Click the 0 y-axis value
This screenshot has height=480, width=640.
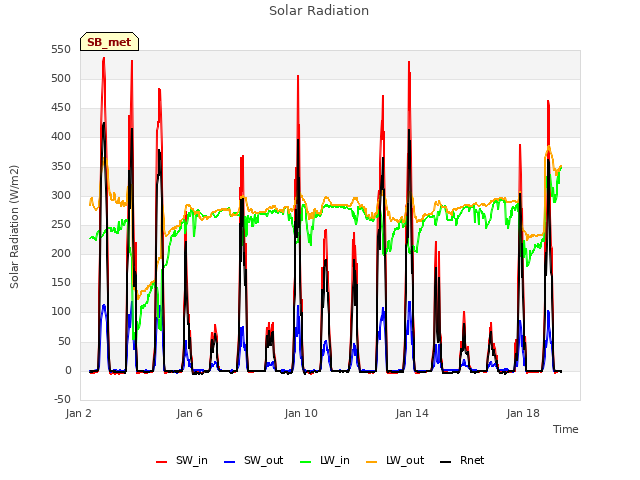(x=68, y=370)
